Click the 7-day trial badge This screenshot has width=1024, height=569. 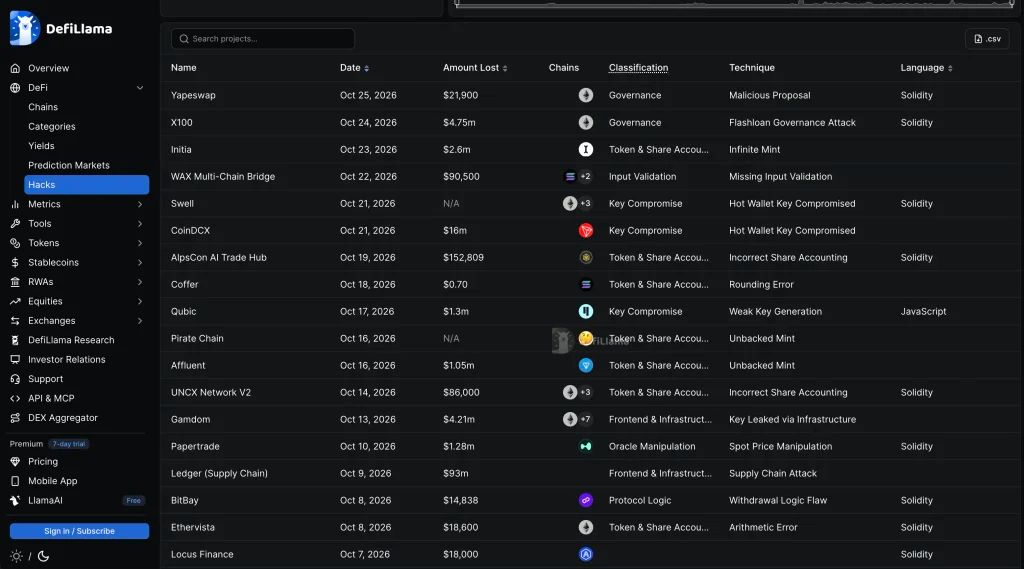pyautogui.click(x=69, y=444)
